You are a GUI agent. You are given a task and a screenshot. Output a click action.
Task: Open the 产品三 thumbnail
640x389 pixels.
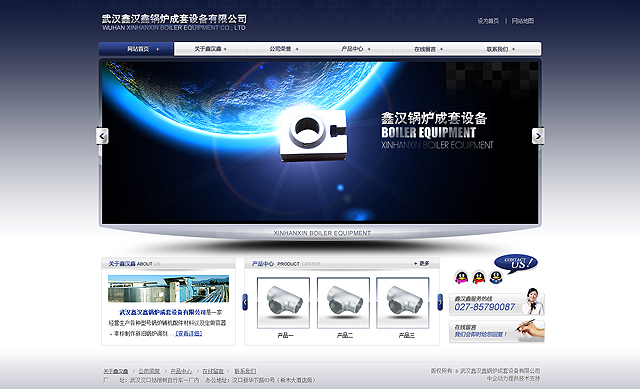click(402, 302)
